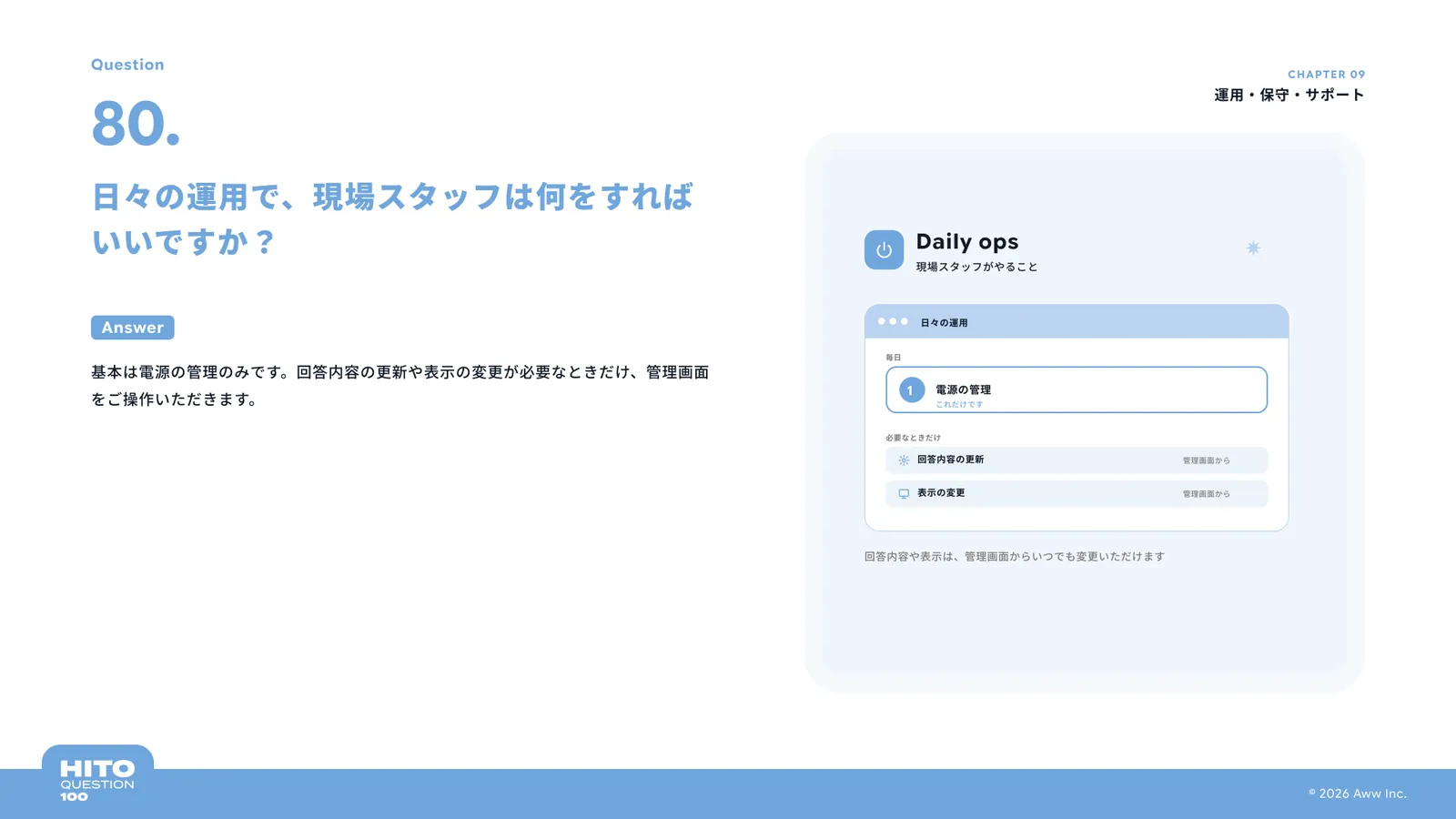
Task: Click the 毎日 section label
Action: pyautogui.click(x=894, y=358)
